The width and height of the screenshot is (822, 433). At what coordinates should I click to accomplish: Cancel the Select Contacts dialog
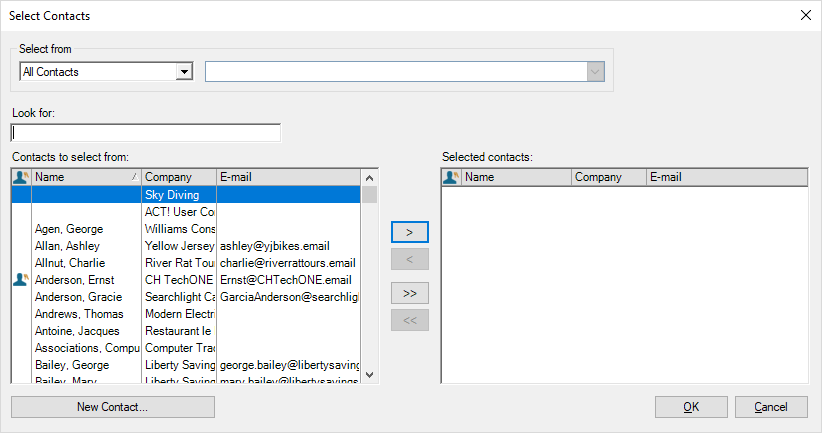[771, 407]
